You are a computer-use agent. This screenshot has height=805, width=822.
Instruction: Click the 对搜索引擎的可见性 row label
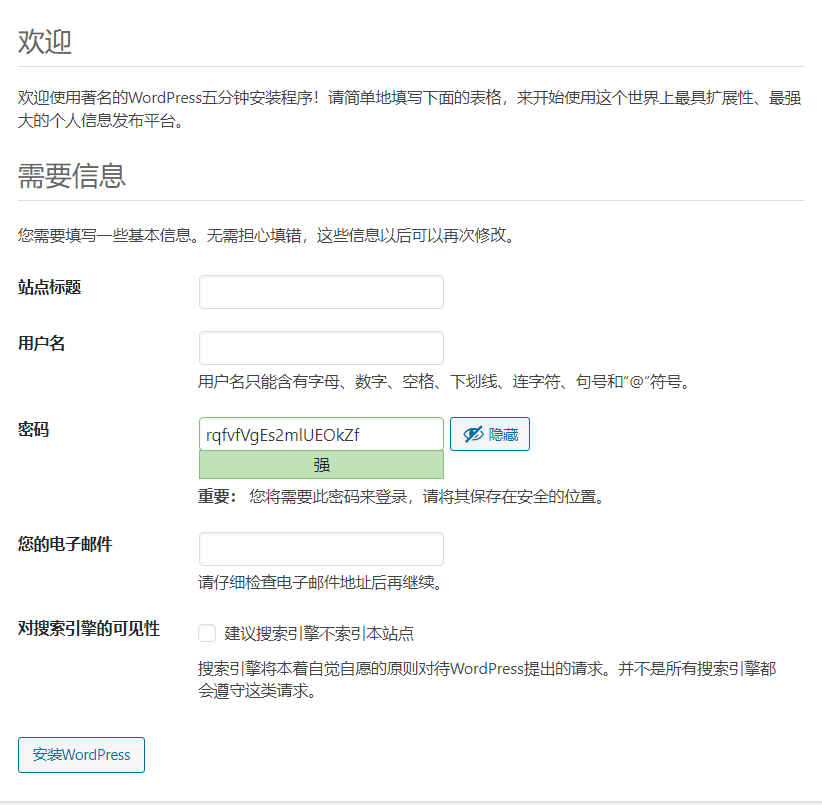pos(88,628)
